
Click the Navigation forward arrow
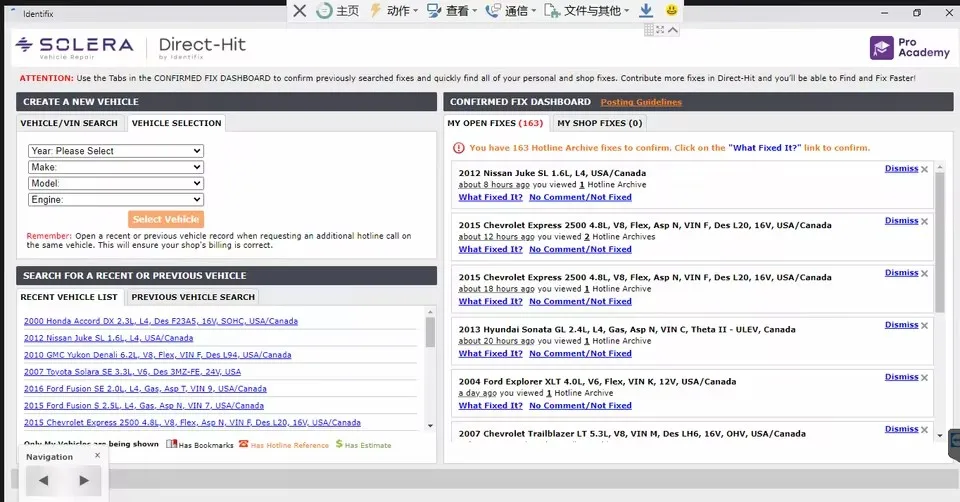(84, 481)
